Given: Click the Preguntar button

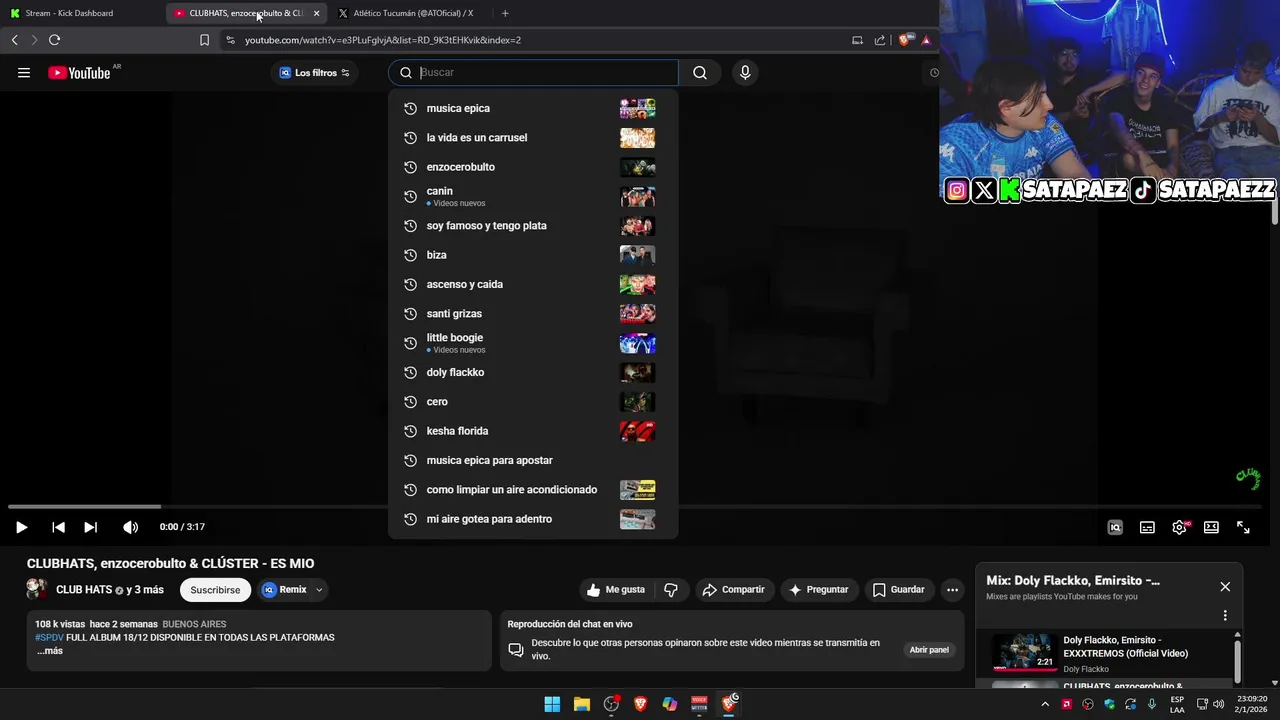Looking at the screenshot, I should pos(818,590).
